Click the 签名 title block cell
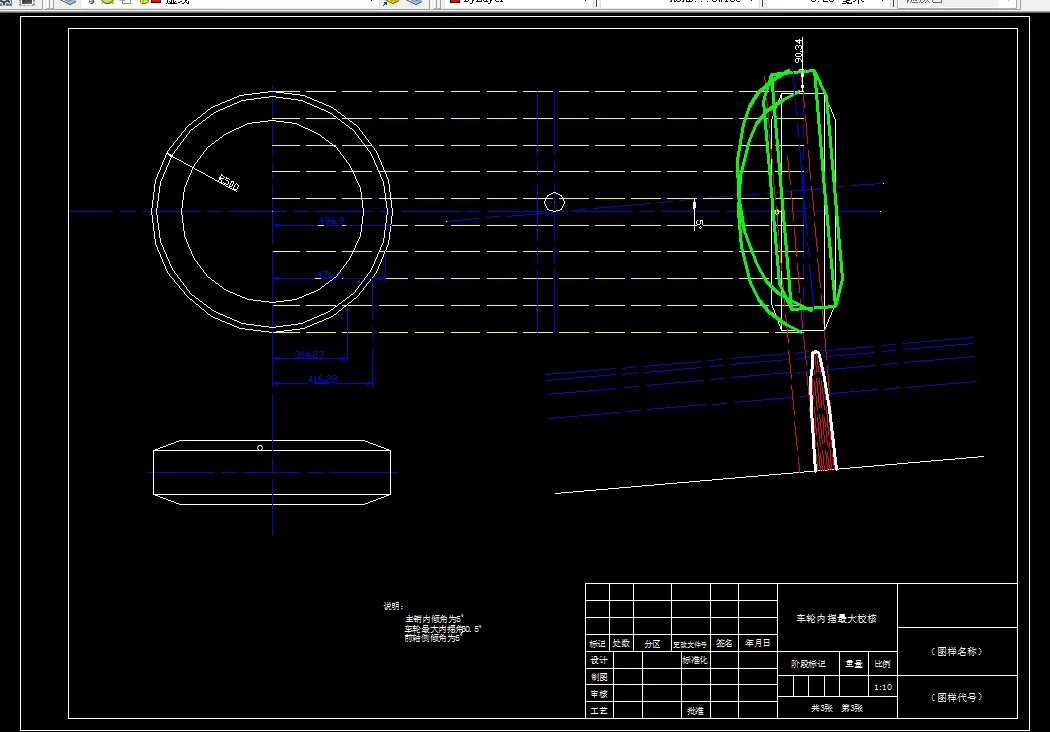Image resolution: width=1050 pixels, height=732 pixels. tap(724, 644)
